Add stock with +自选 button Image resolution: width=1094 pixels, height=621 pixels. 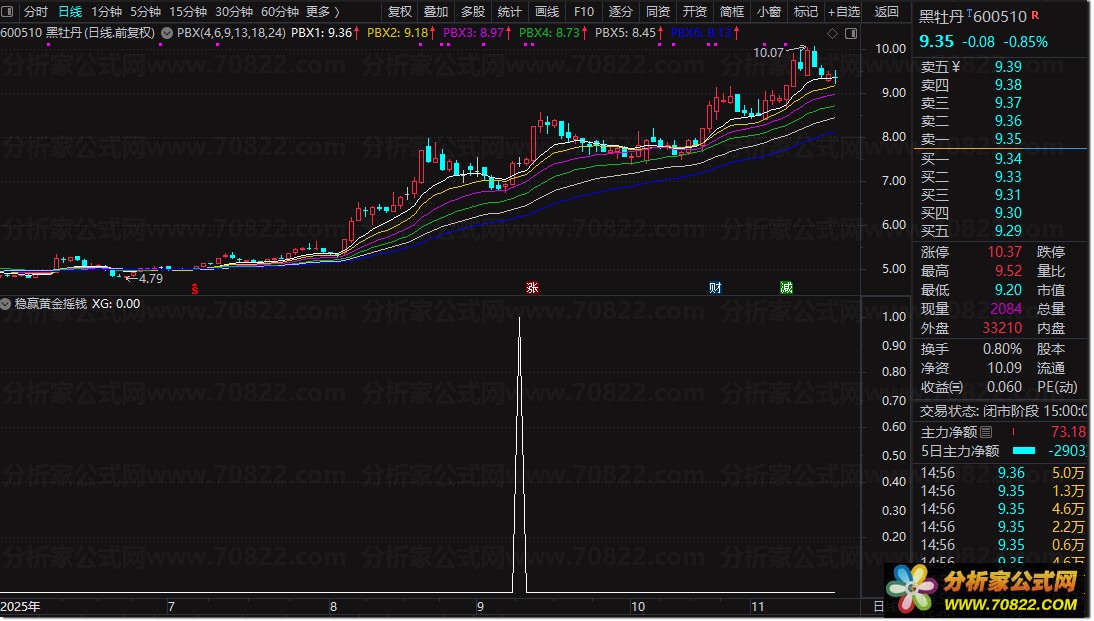pos(844,11)
